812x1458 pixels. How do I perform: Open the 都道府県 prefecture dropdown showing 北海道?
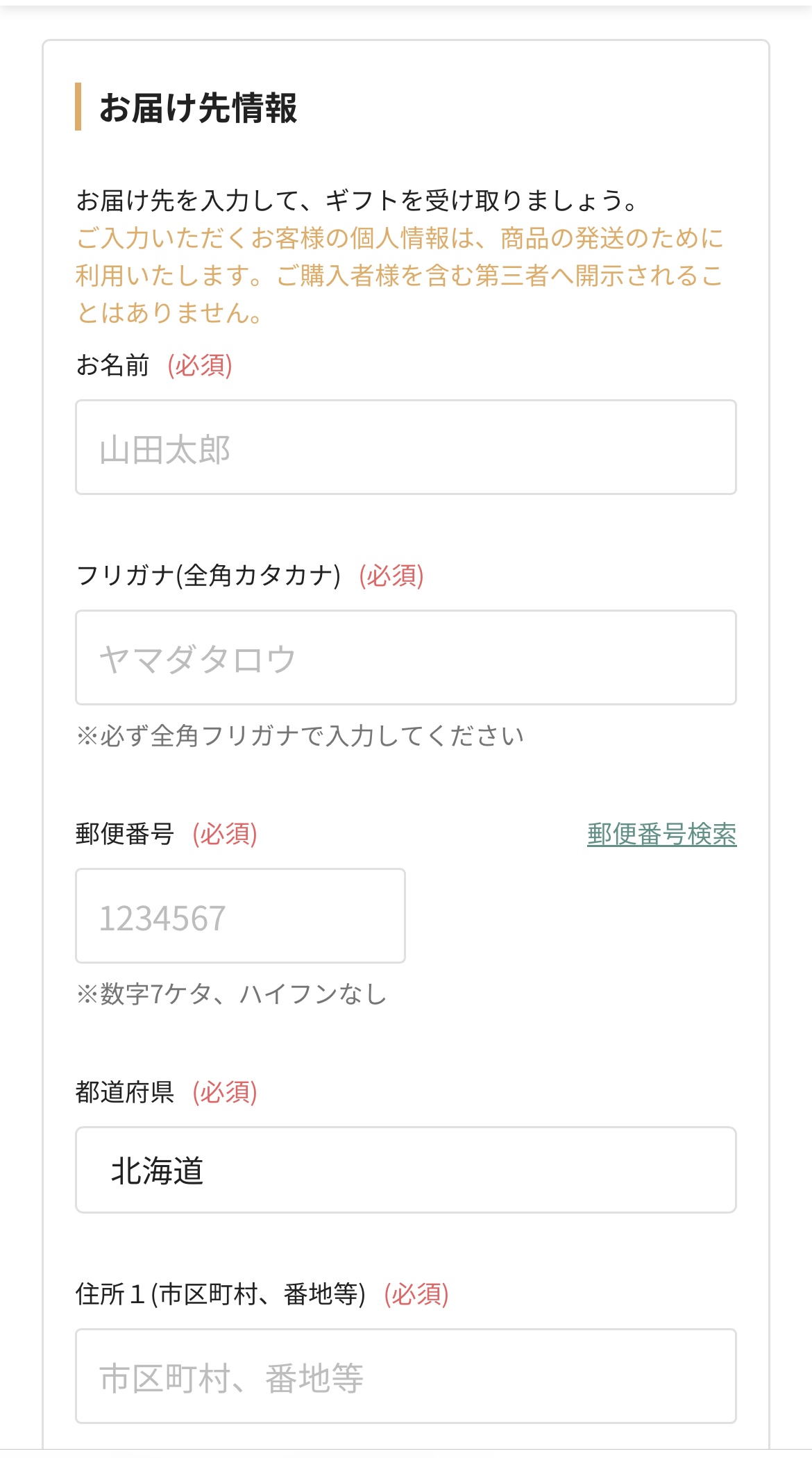pos(405,1171)
